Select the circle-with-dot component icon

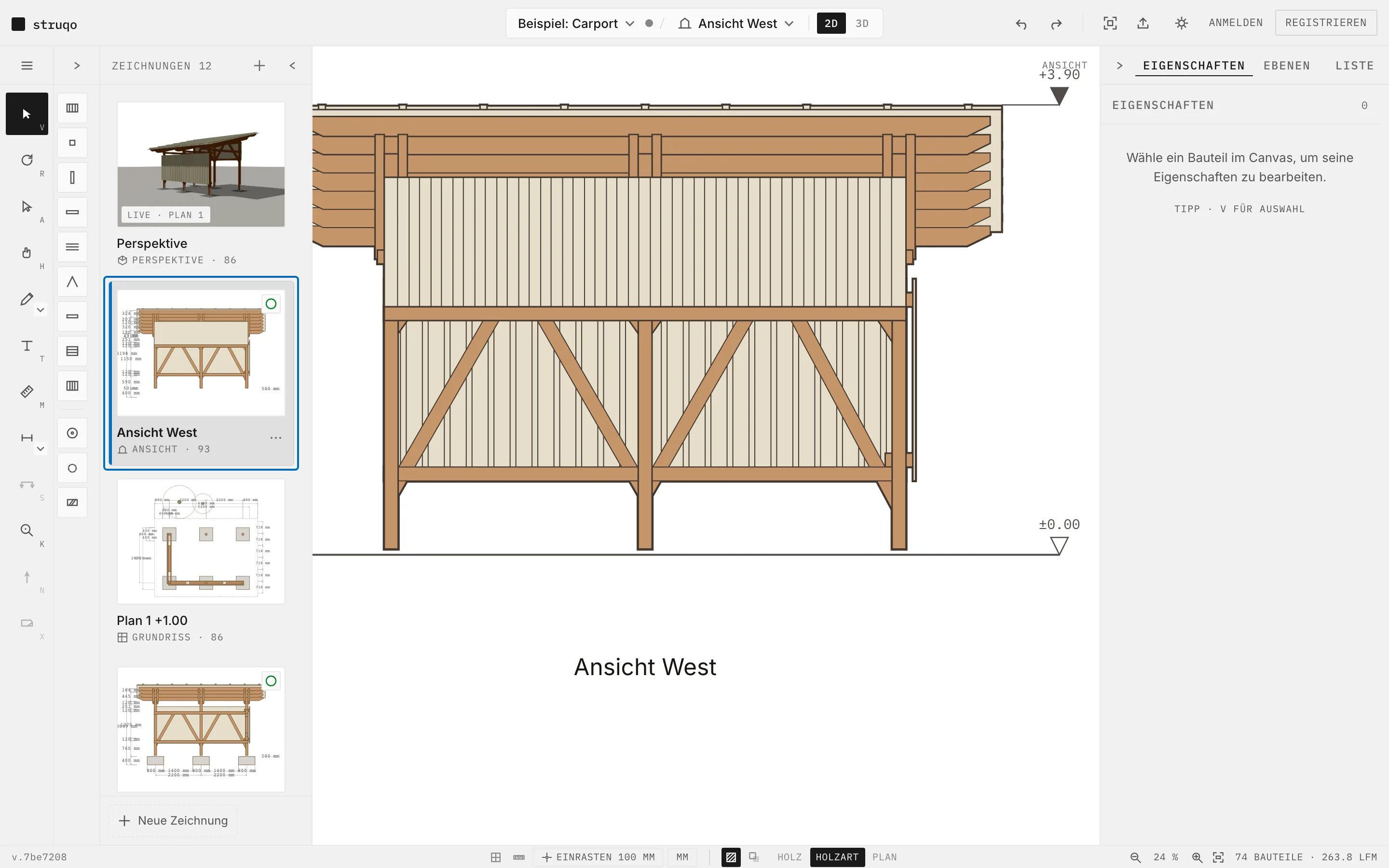tap(72, 434)
